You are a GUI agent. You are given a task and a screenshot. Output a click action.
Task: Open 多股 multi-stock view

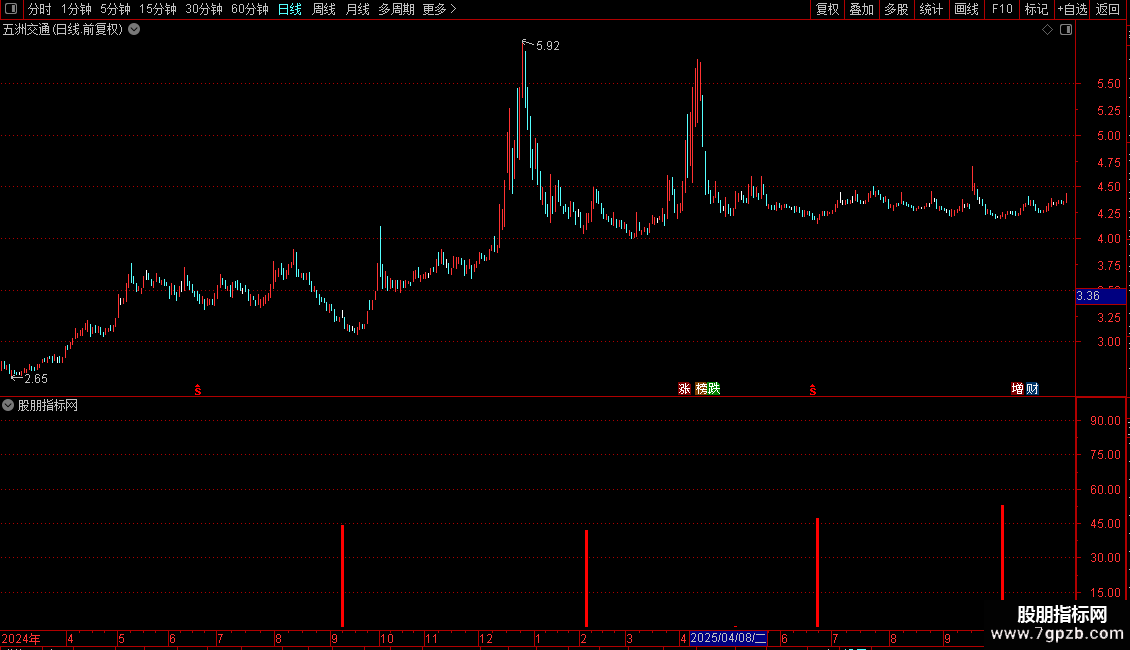point(896,9)
